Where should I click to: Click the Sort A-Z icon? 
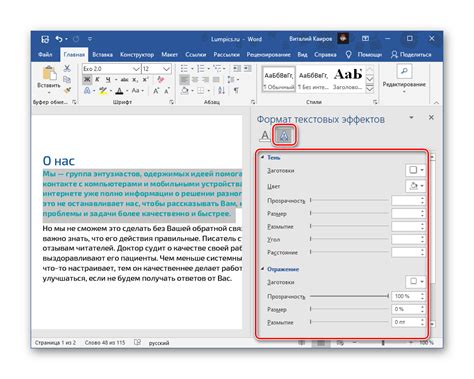pos(221,90)
